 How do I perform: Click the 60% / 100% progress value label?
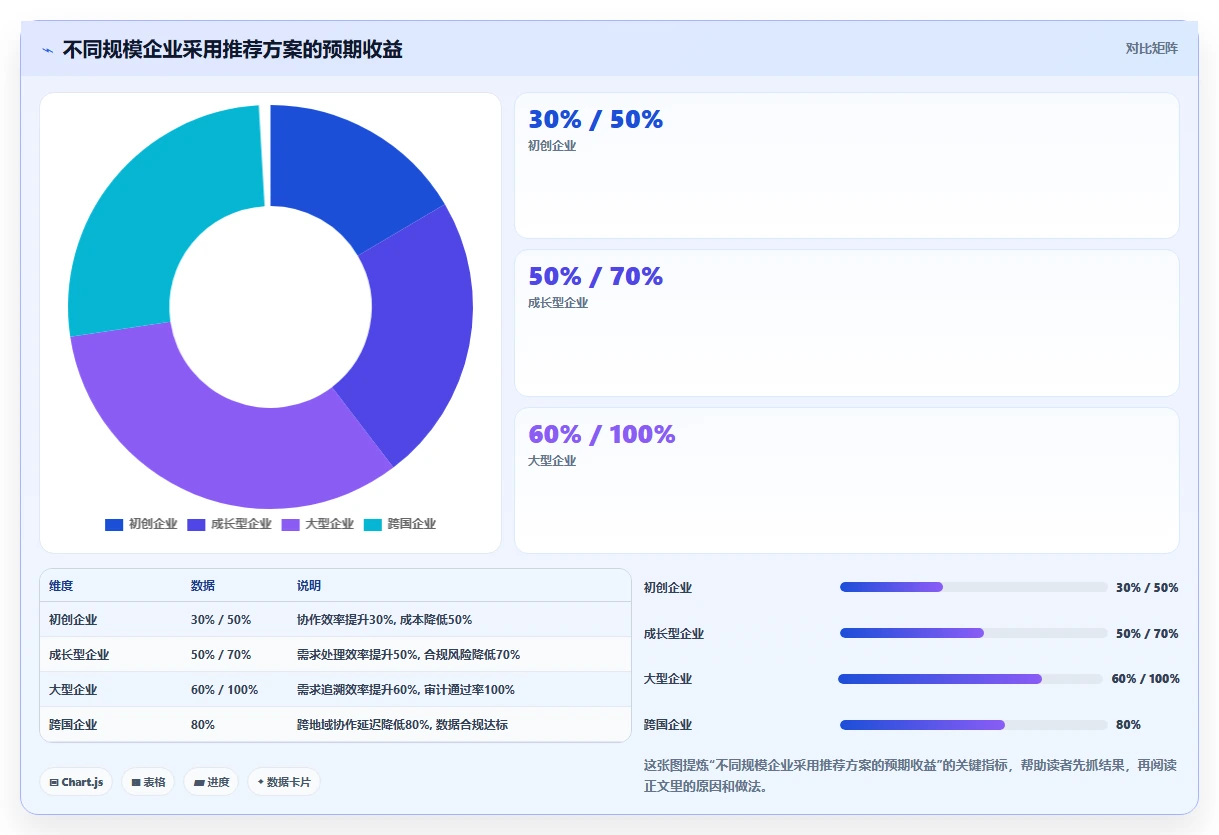coord(1145,679)
